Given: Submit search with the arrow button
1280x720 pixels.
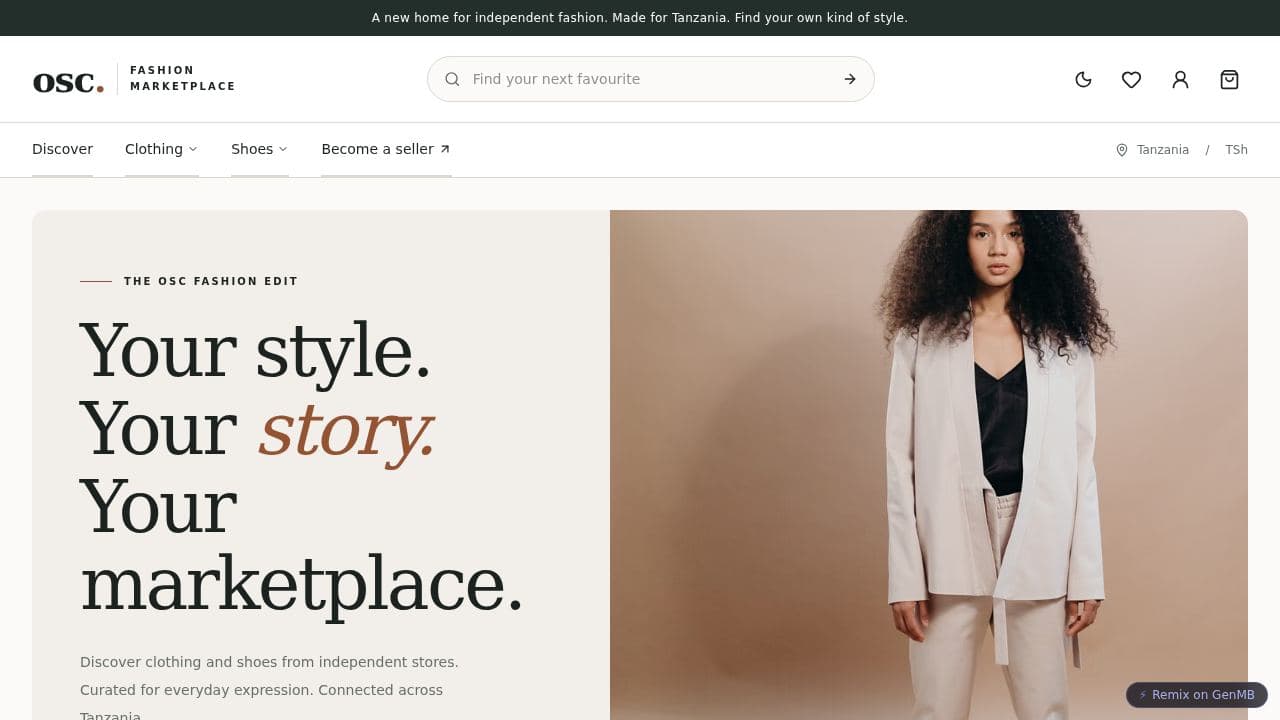Looking at the screenshot, I should (x=850, y=79).
